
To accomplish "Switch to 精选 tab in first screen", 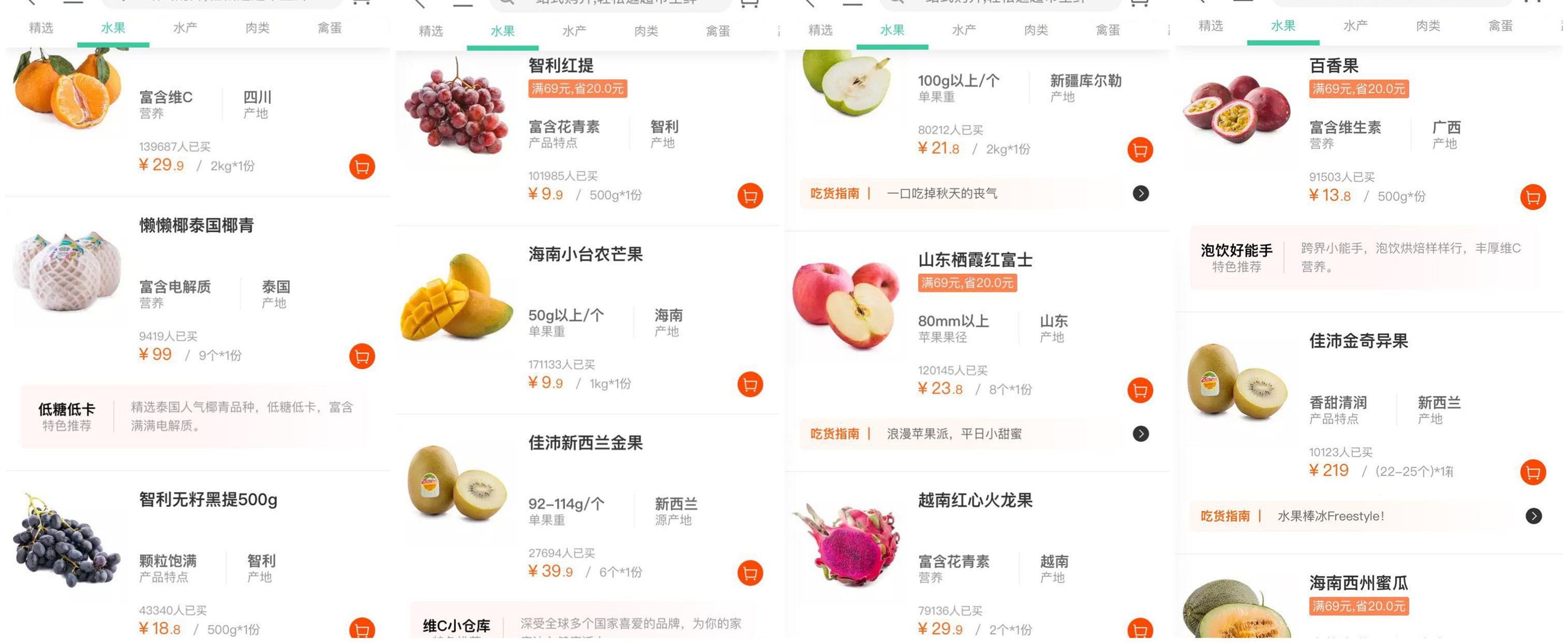I will pos(41,28).
